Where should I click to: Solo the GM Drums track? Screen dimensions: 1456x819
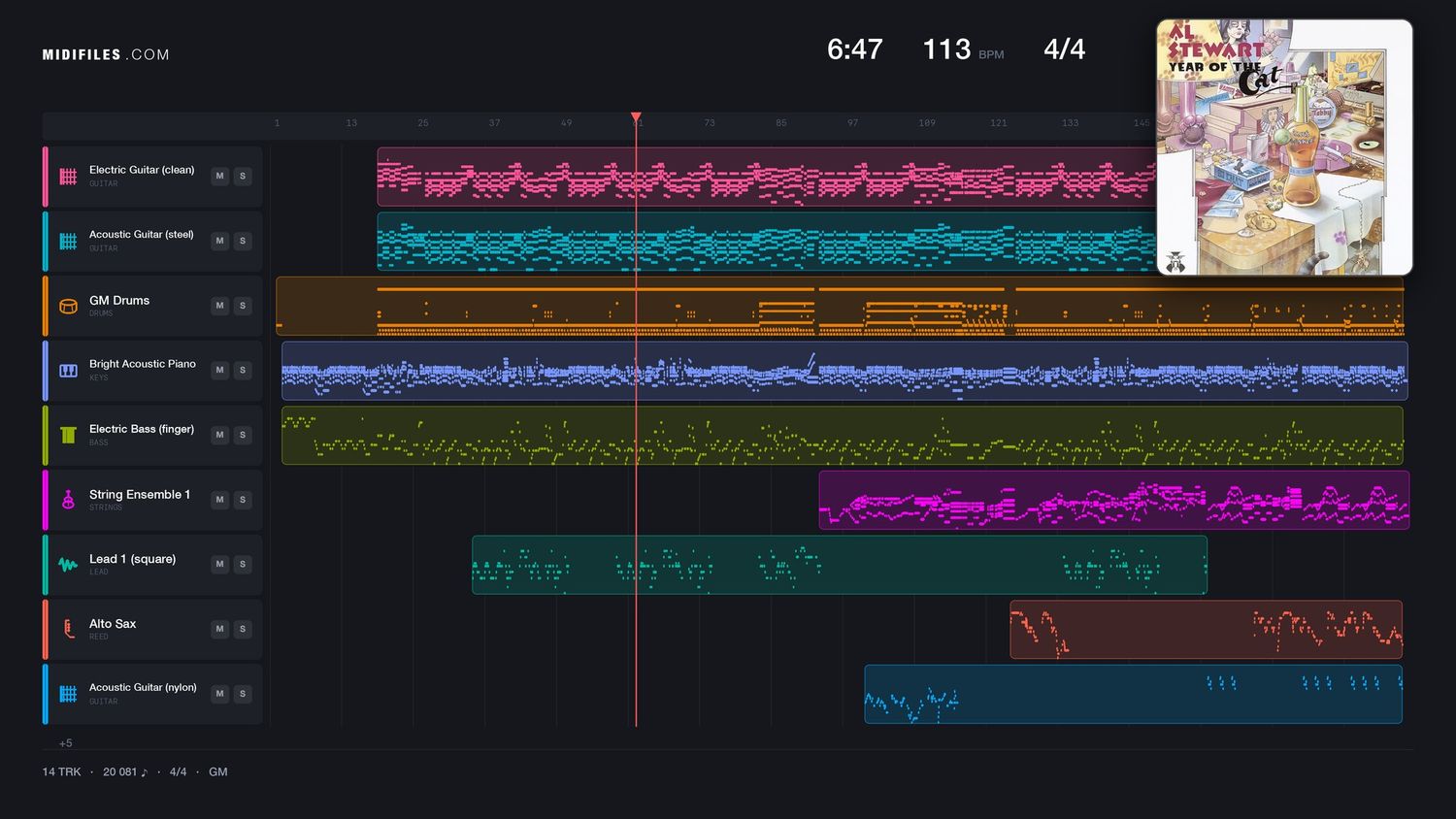click(x=243, y=306)
